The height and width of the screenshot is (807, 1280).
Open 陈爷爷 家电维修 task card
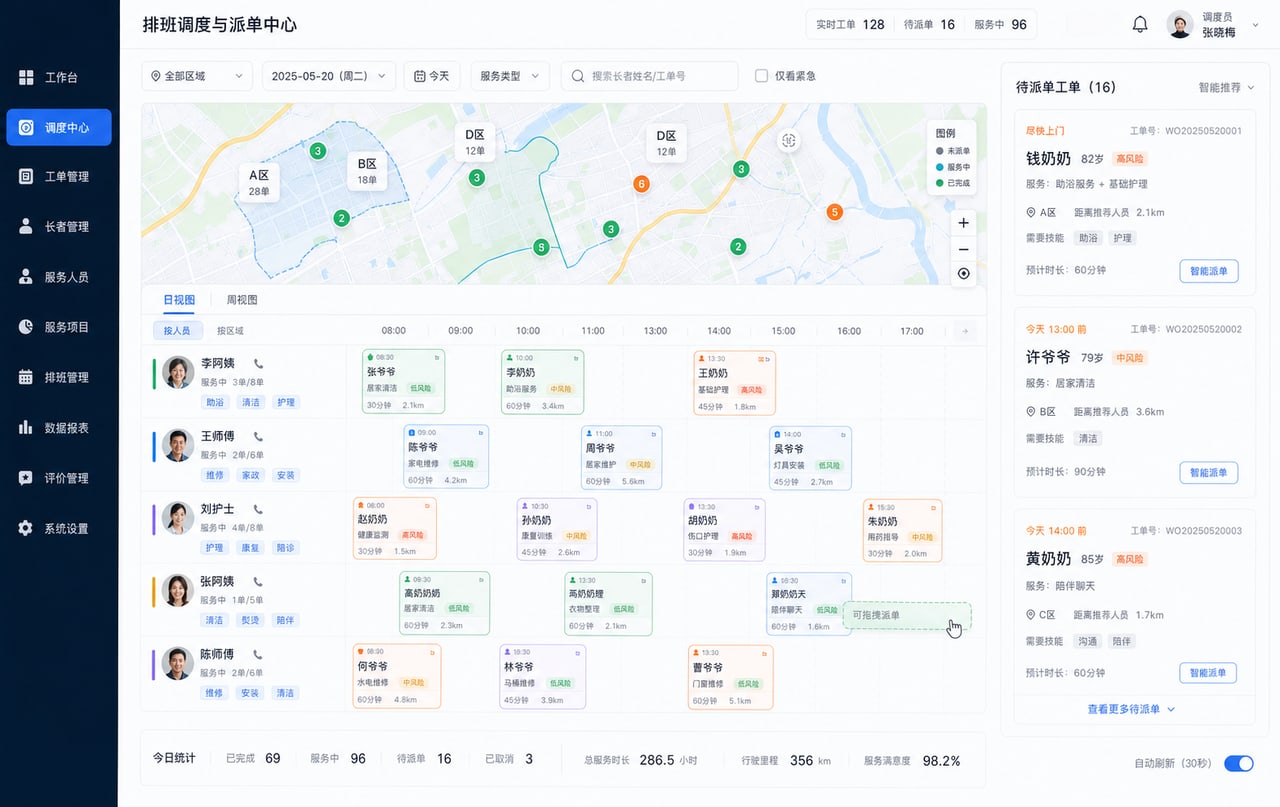(446, 457)
